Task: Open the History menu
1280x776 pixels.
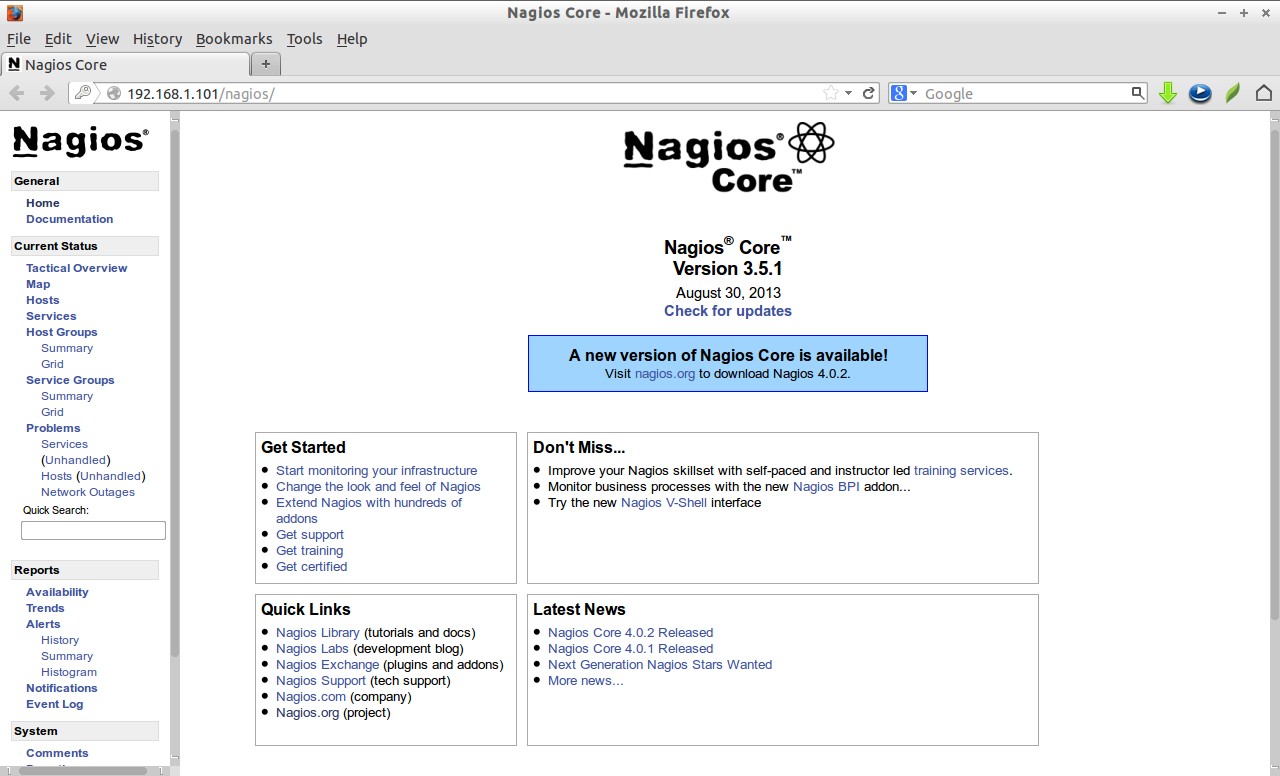Action: [x=157, y=39]
